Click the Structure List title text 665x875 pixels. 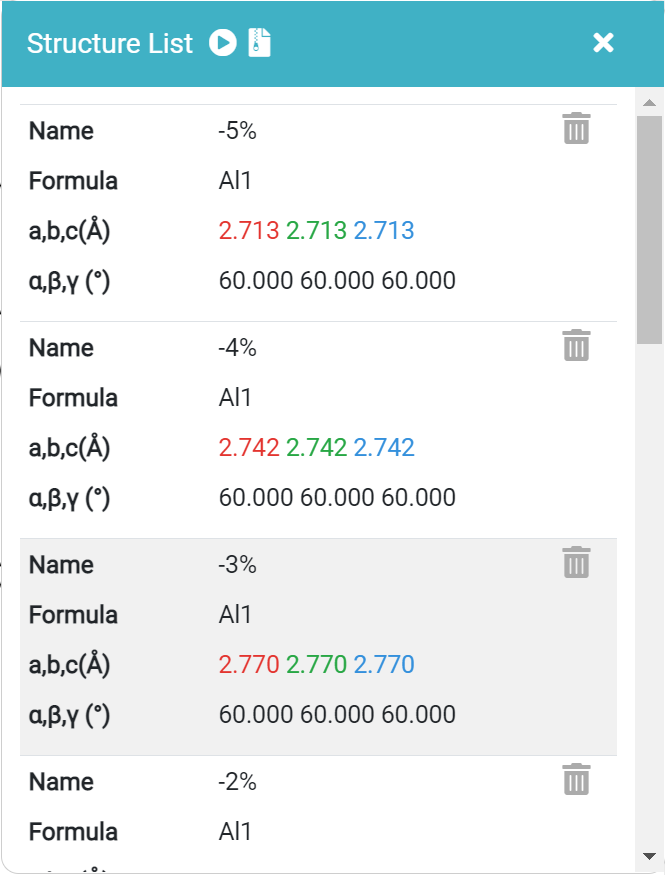tap(110, 44)
